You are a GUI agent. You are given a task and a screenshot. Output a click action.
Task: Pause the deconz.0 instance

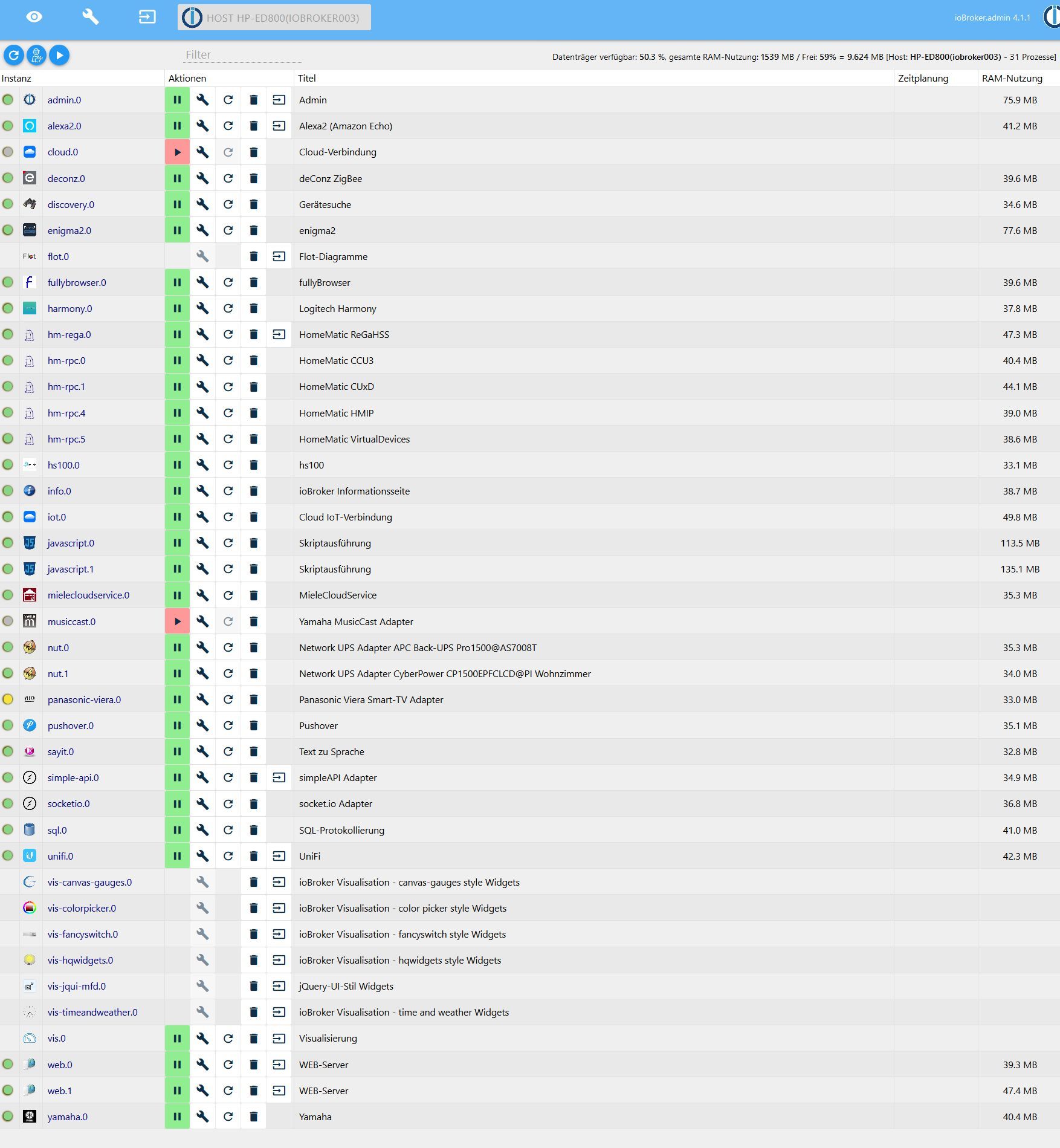pyautogui.click(x=177, y=178)
